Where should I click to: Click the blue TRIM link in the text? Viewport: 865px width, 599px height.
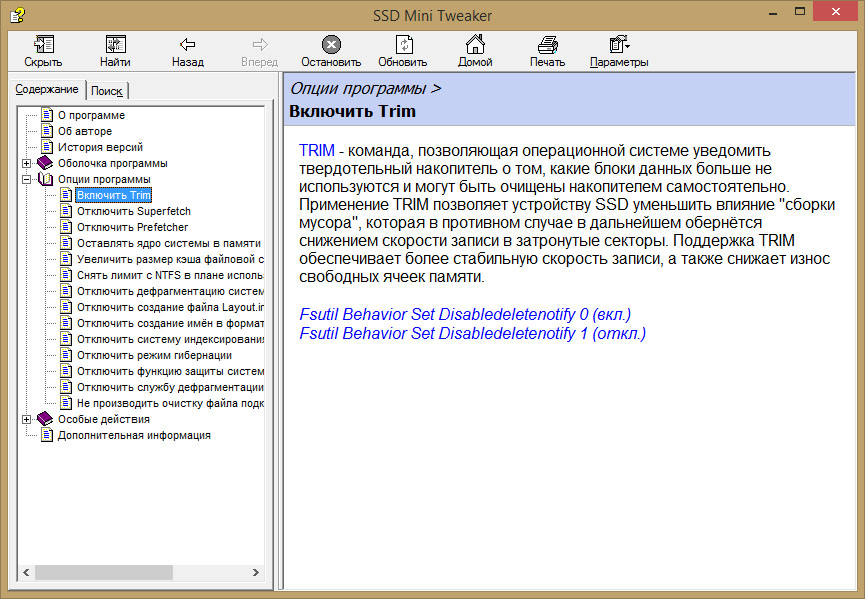click(x=316, y=150)
